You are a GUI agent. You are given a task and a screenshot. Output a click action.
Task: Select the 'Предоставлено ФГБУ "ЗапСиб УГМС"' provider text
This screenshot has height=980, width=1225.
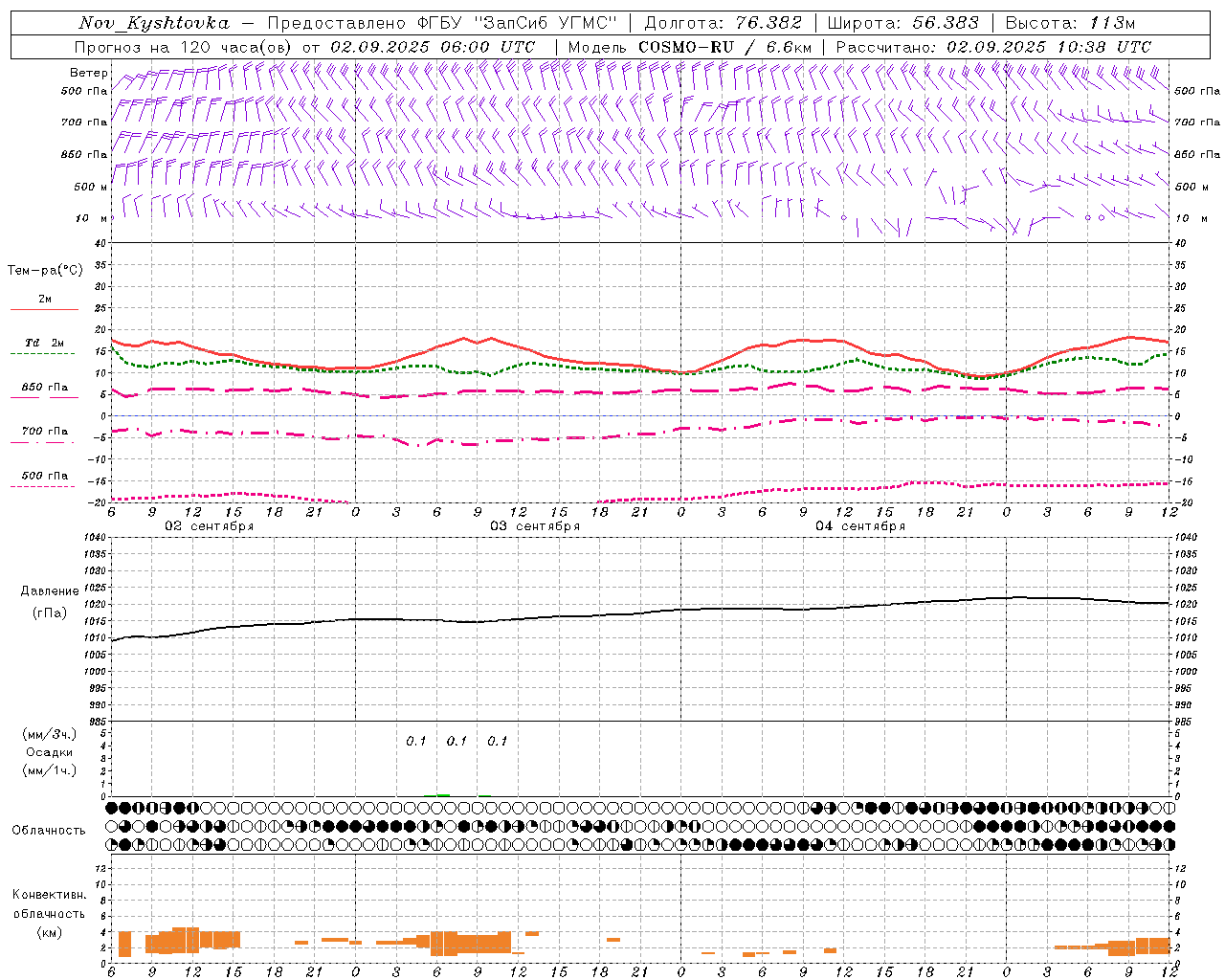pyautogui.click(x=440, y=23)
